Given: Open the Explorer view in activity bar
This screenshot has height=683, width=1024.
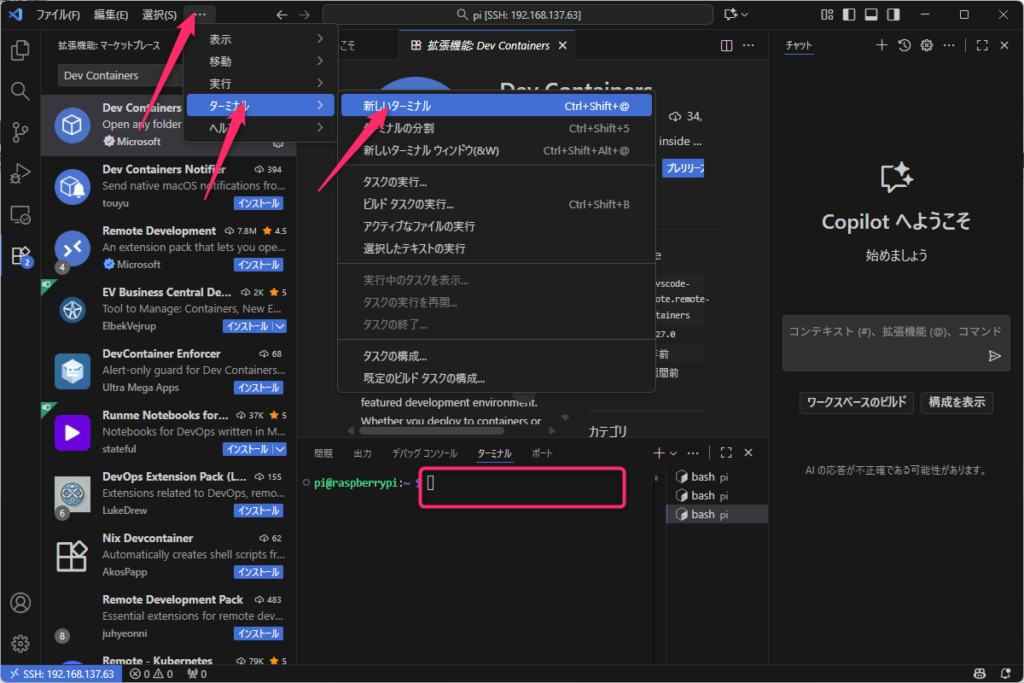Looking at the screenshot, I should tap(20, 51).
